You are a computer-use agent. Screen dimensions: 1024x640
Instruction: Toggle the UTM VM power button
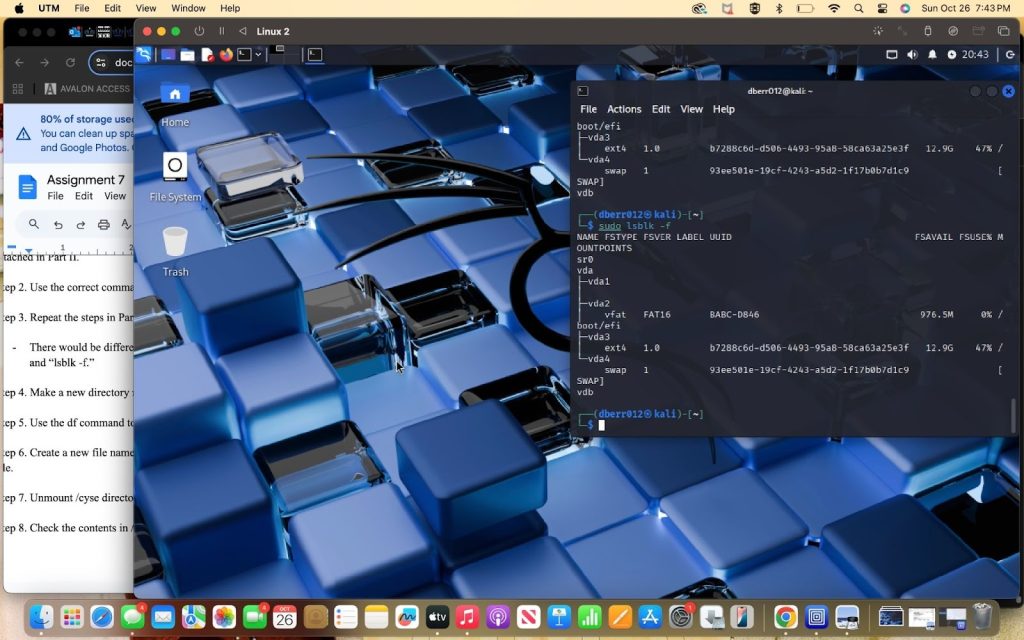199,31
